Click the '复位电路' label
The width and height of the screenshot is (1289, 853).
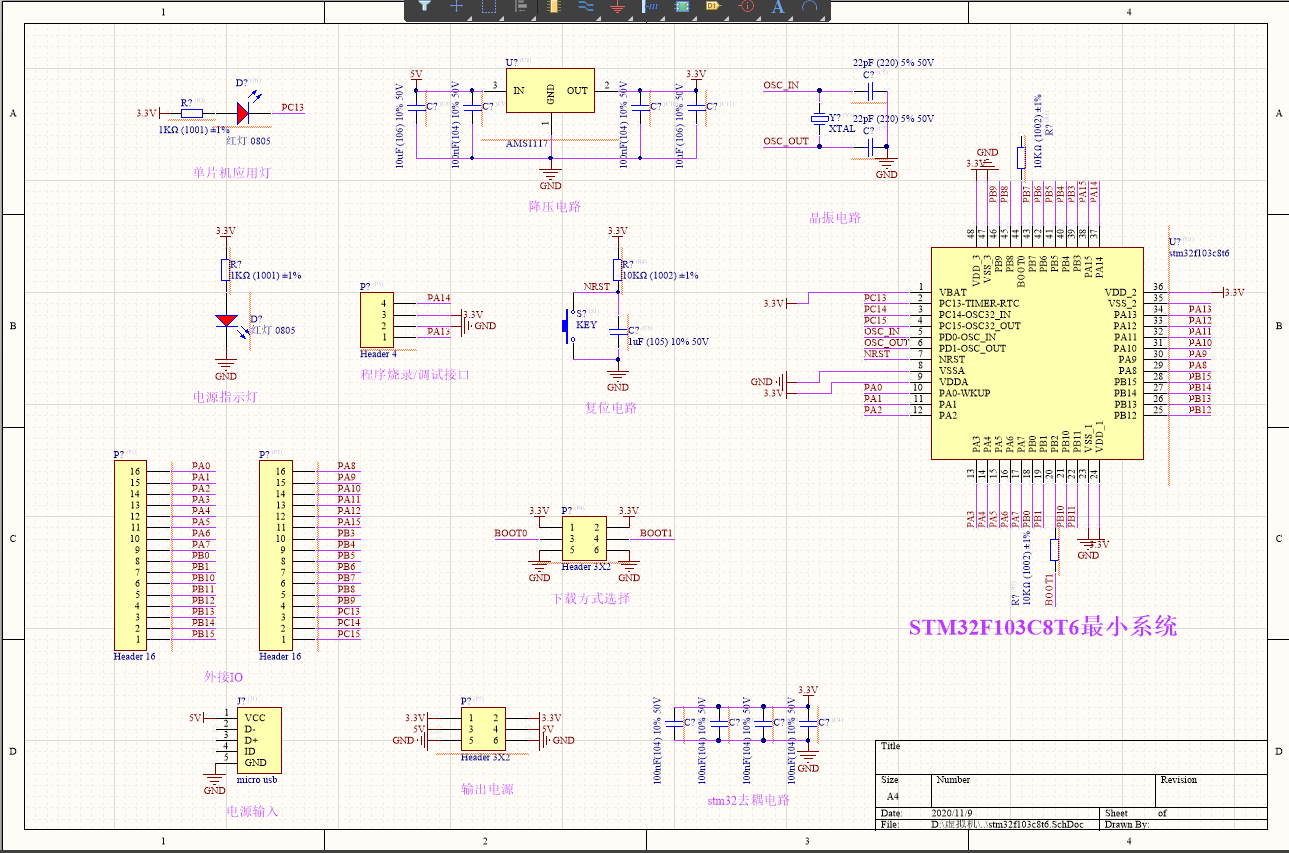click(x=611, y=408)
